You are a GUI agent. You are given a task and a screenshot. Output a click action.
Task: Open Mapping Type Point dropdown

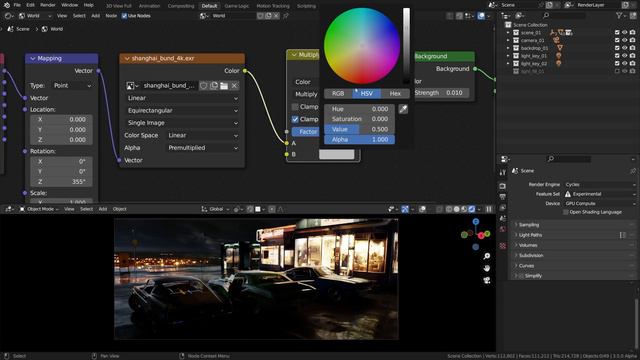point(72,86)
